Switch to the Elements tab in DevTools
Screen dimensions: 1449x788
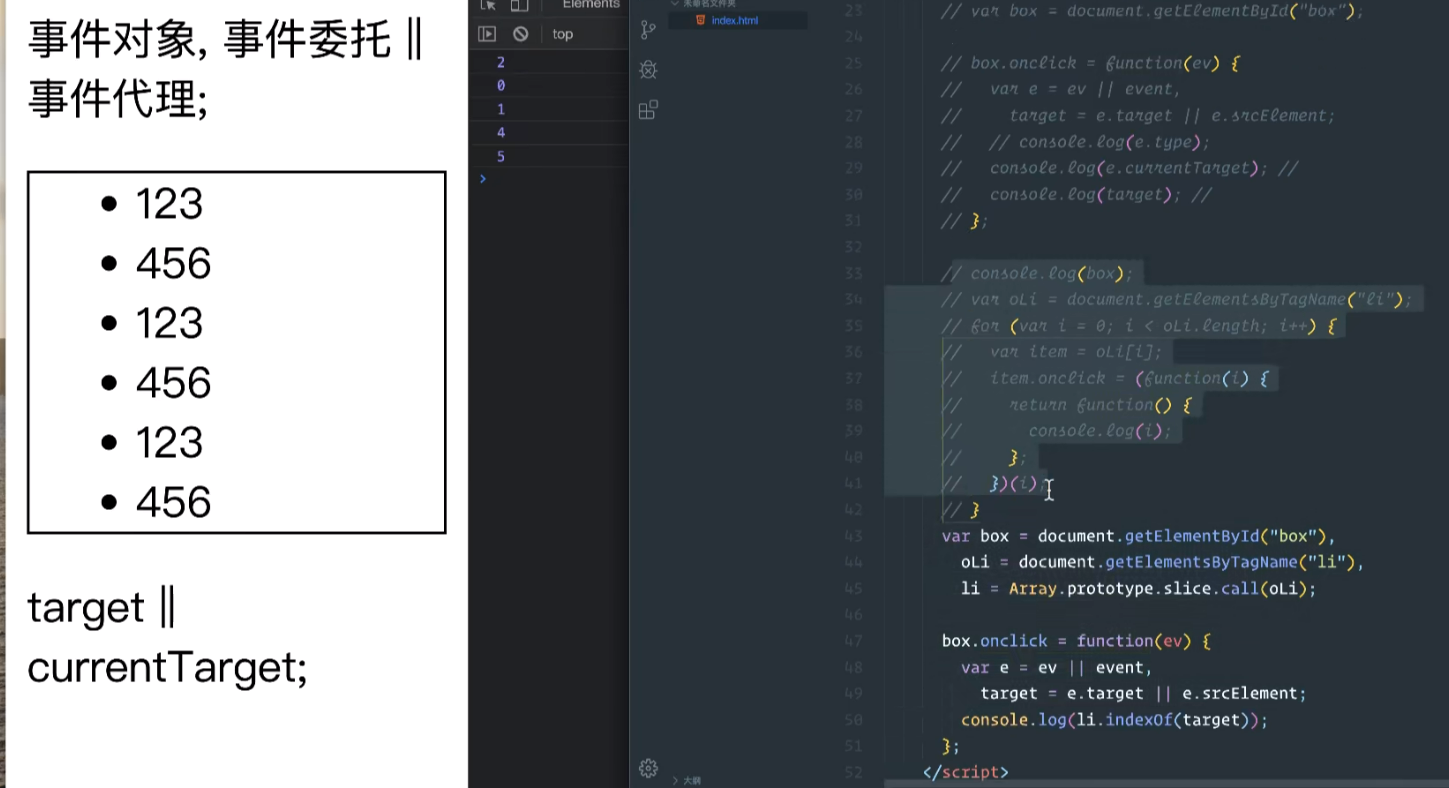click(x=591, y=5)
